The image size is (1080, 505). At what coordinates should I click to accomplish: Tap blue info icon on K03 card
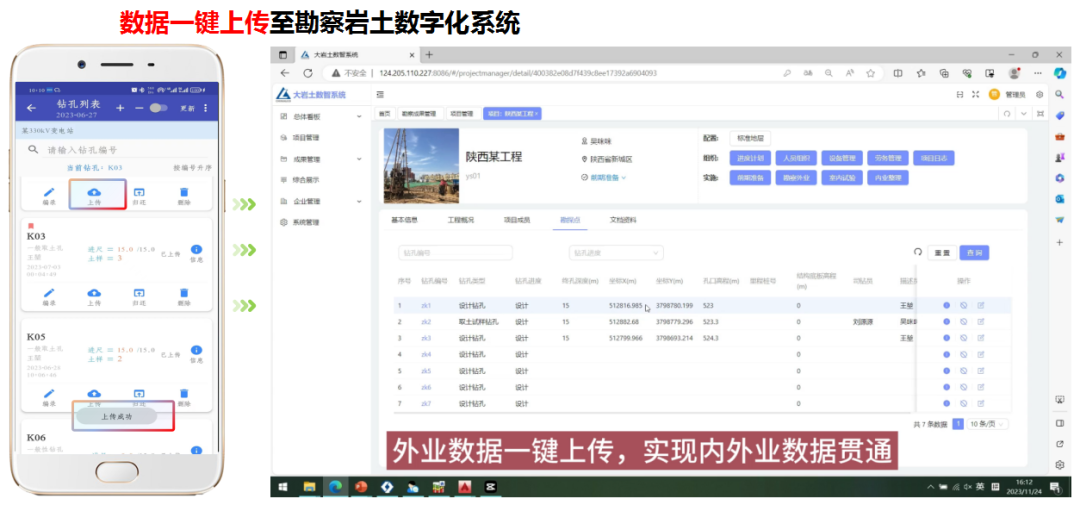[x=196, y=250]
